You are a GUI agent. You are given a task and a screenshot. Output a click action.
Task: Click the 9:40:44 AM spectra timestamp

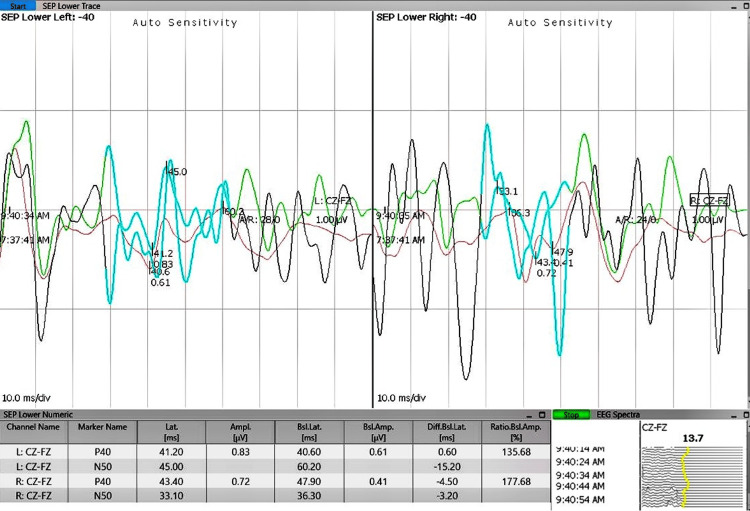tap(580, 486)
